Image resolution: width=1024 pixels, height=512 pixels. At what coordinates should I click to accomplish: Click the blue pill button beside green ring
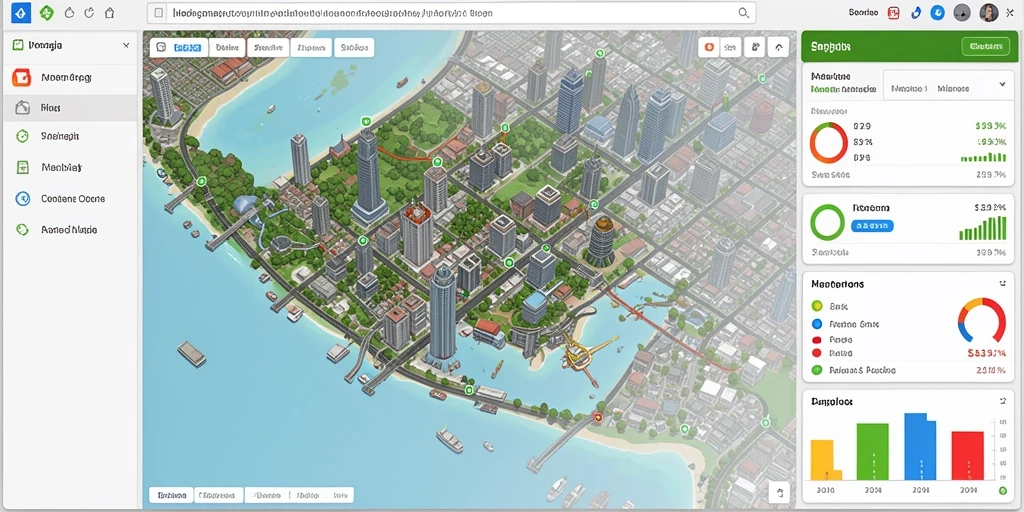point(872,226)
